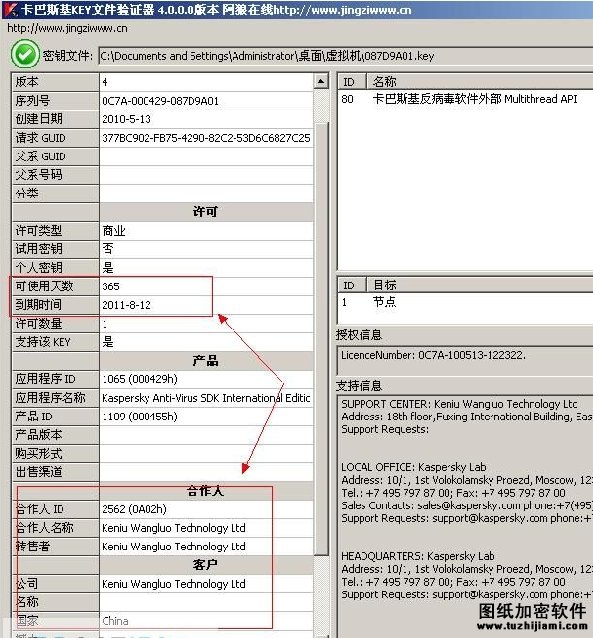593x638 pixels.
Task: Click the ID column header above Multithread API
Action: tap(351, 81)
